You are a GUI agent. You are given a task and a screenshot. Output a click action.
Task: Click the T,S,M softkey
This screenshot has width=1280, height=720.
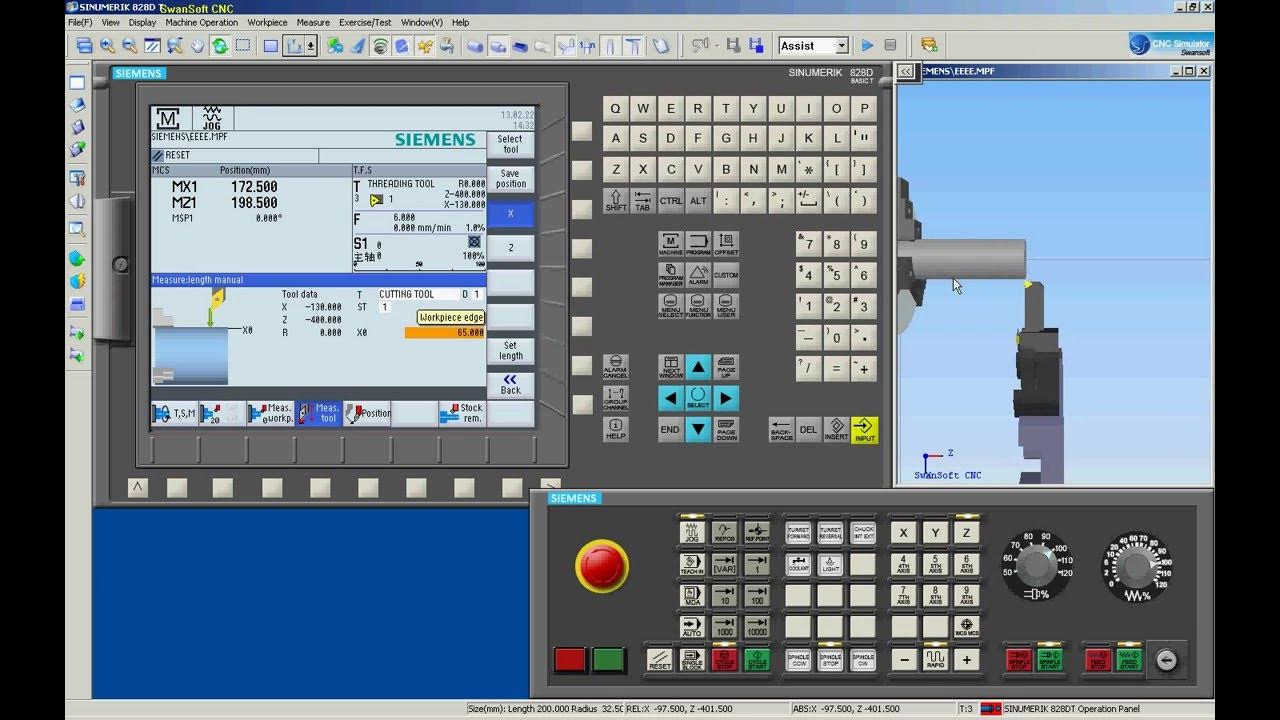pyautogui.click(x=174, y=413)
